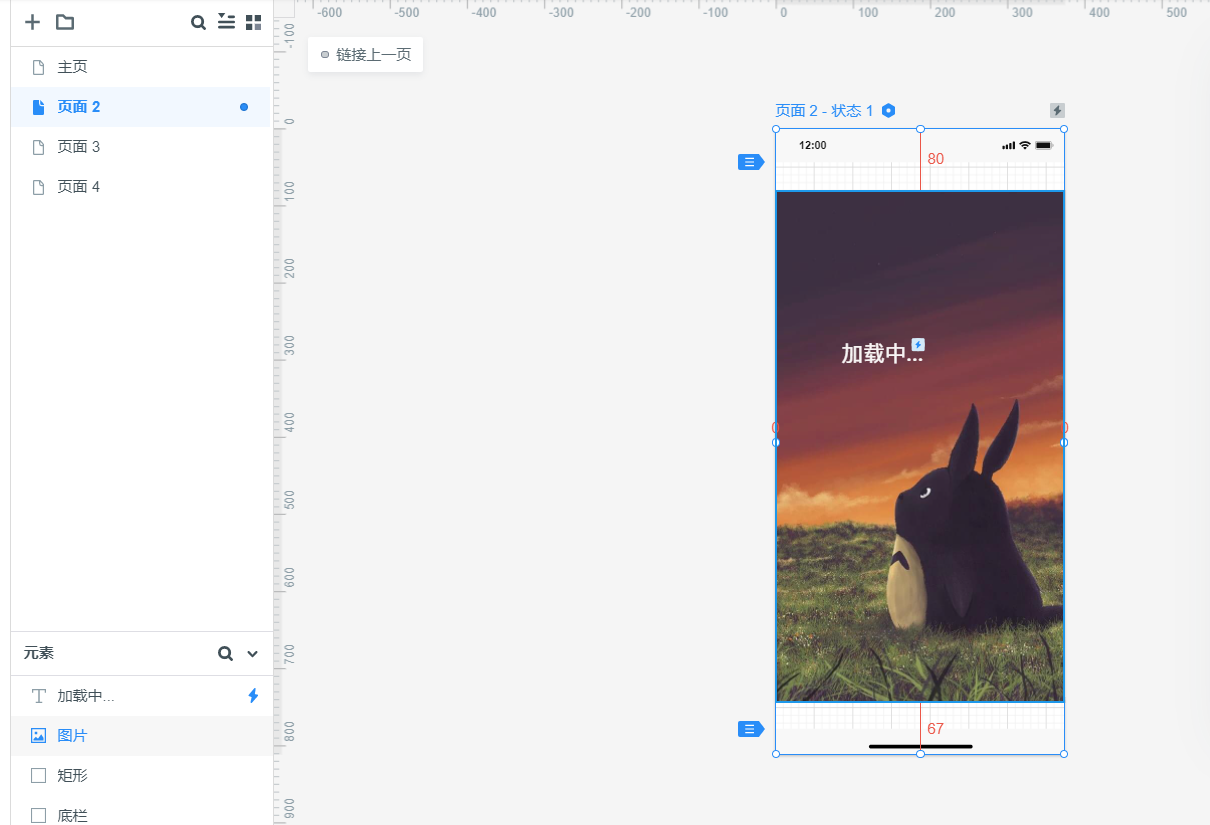
Task: Click the page icon next to 主页
Action: (x=39, y=67)
